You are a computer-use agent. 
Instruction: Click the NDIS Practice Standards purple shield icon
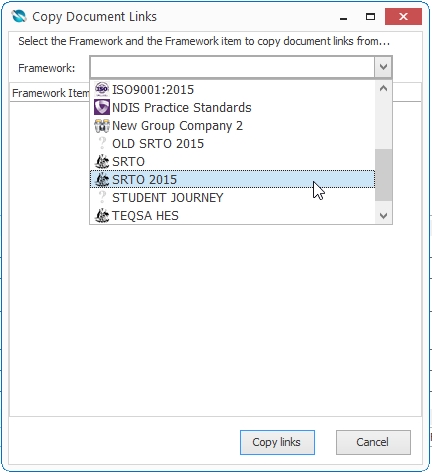click(x=102, y=107)
